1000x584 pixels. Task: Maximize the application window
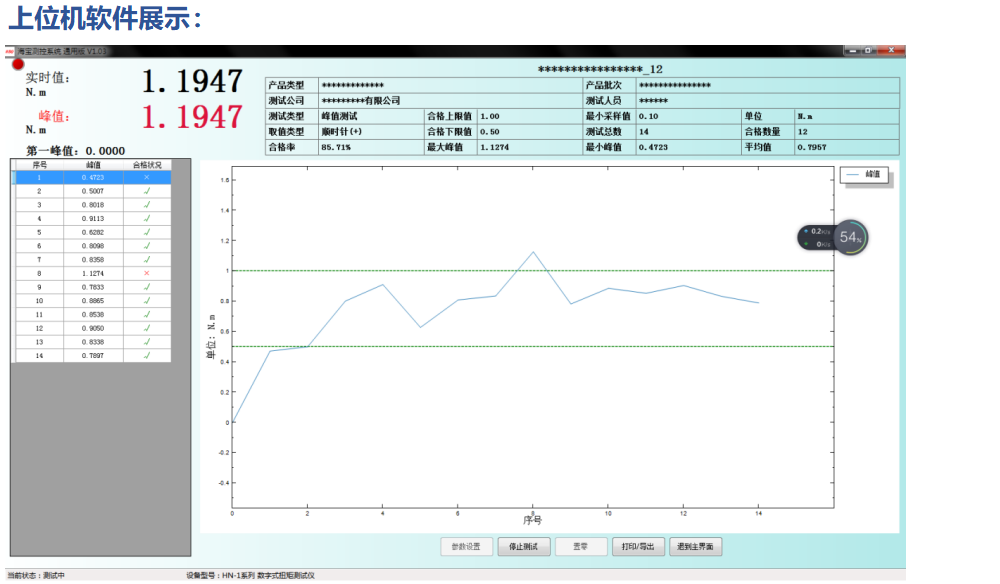pos(867,49)
